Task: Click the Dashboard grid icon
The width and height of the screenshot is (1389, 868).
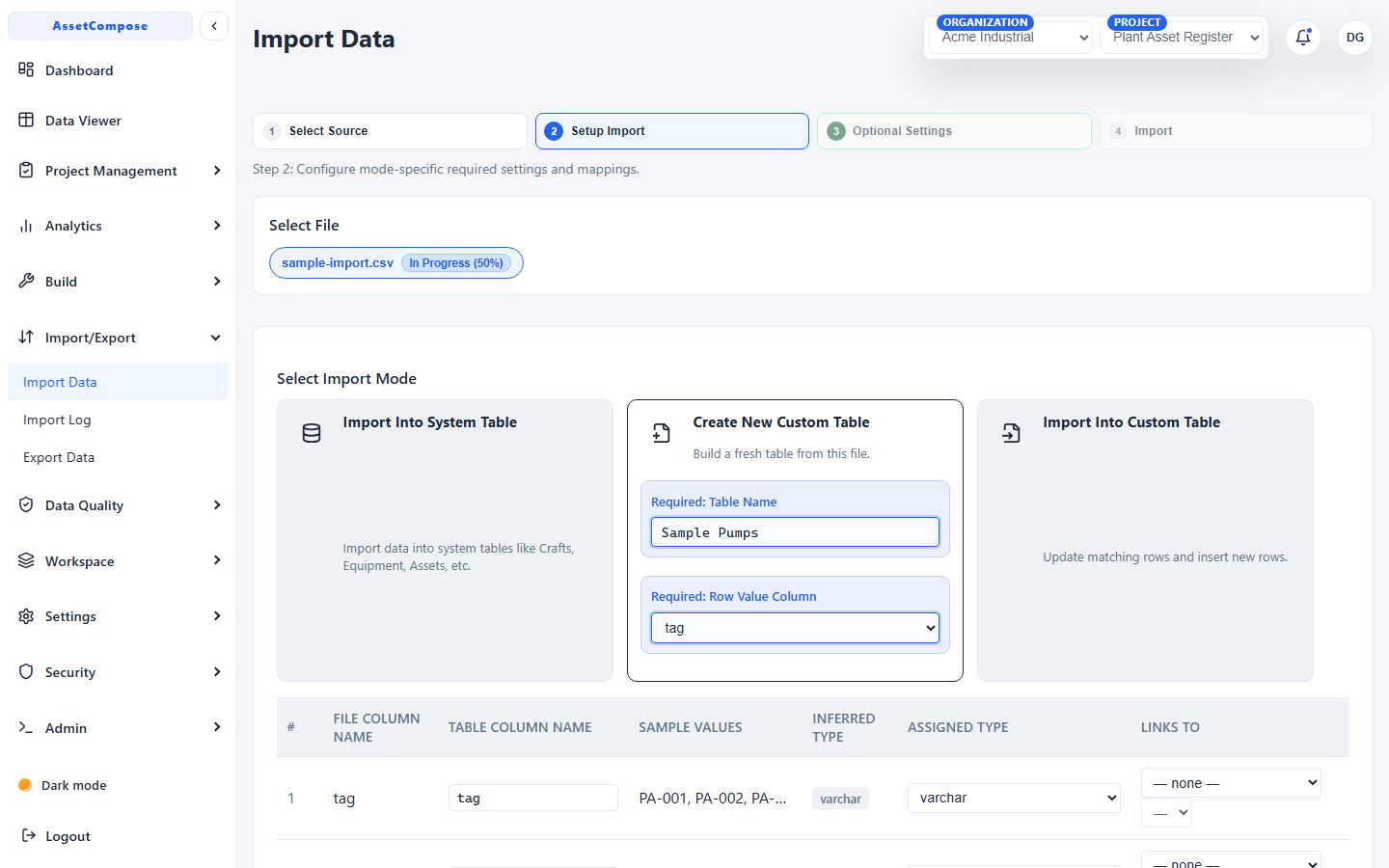Action: (x=26, y=69)
